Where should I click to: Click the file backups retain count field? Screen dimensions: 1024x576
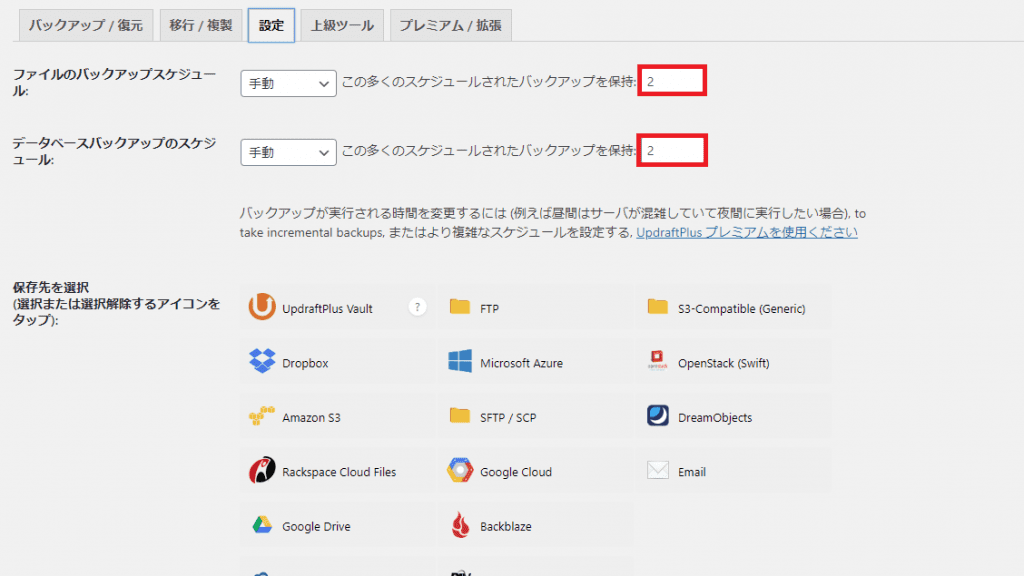[x=673, y=82]
